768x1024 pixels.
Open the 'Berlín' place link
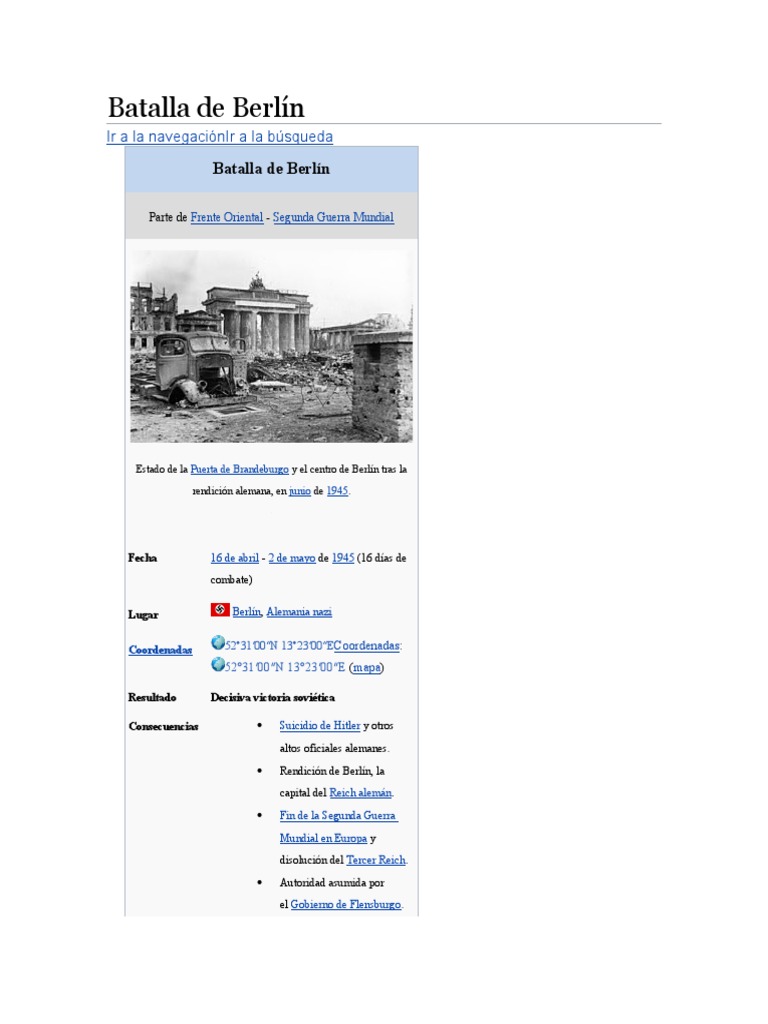(247, 612)
